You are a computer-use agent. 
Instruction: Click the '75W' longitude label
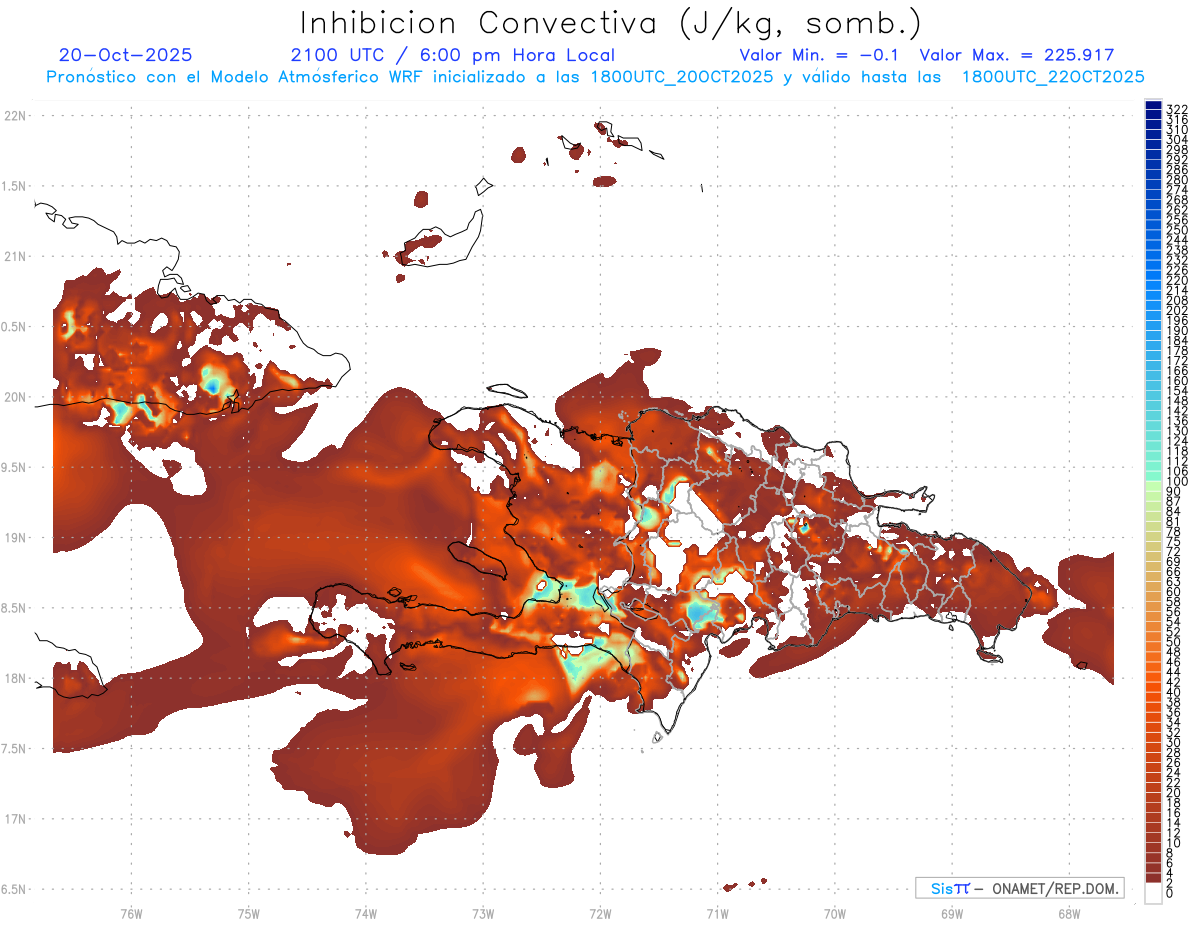[x=248, y=913]
